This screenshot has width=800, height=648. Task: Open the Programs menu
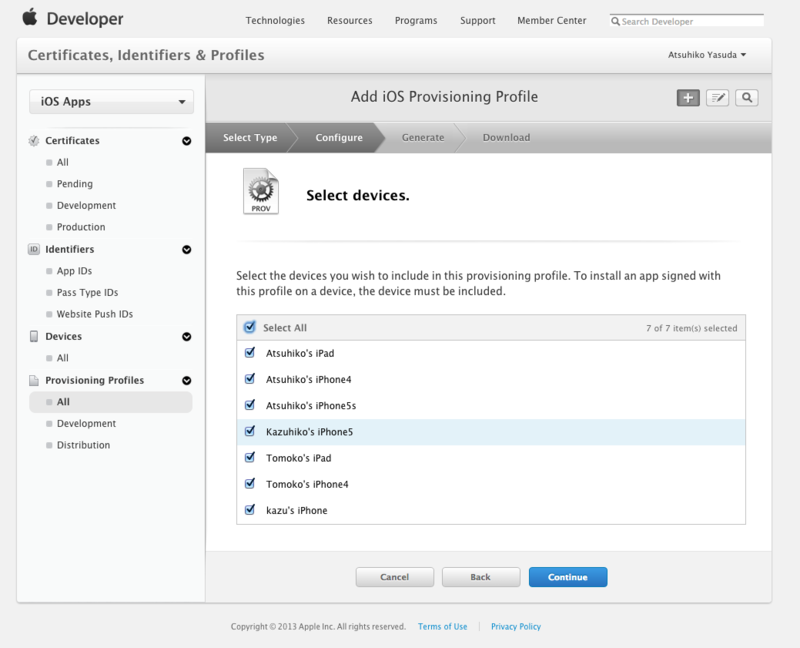tap(416, 20)
